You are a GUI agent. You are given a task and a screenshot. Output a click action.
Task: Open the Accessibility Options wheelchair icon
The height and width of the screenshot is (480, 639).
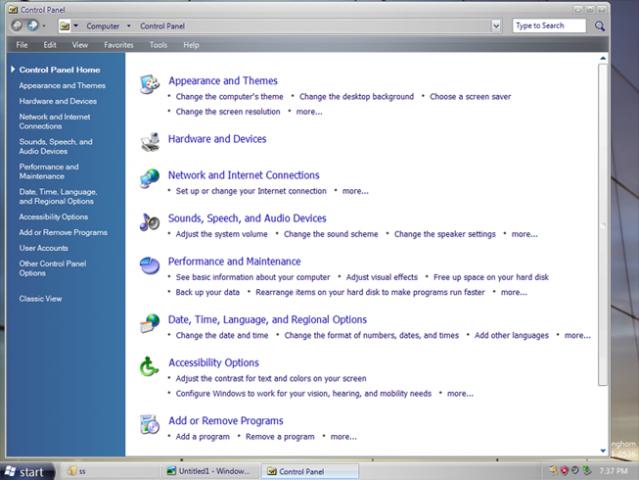tap(149, 366)
